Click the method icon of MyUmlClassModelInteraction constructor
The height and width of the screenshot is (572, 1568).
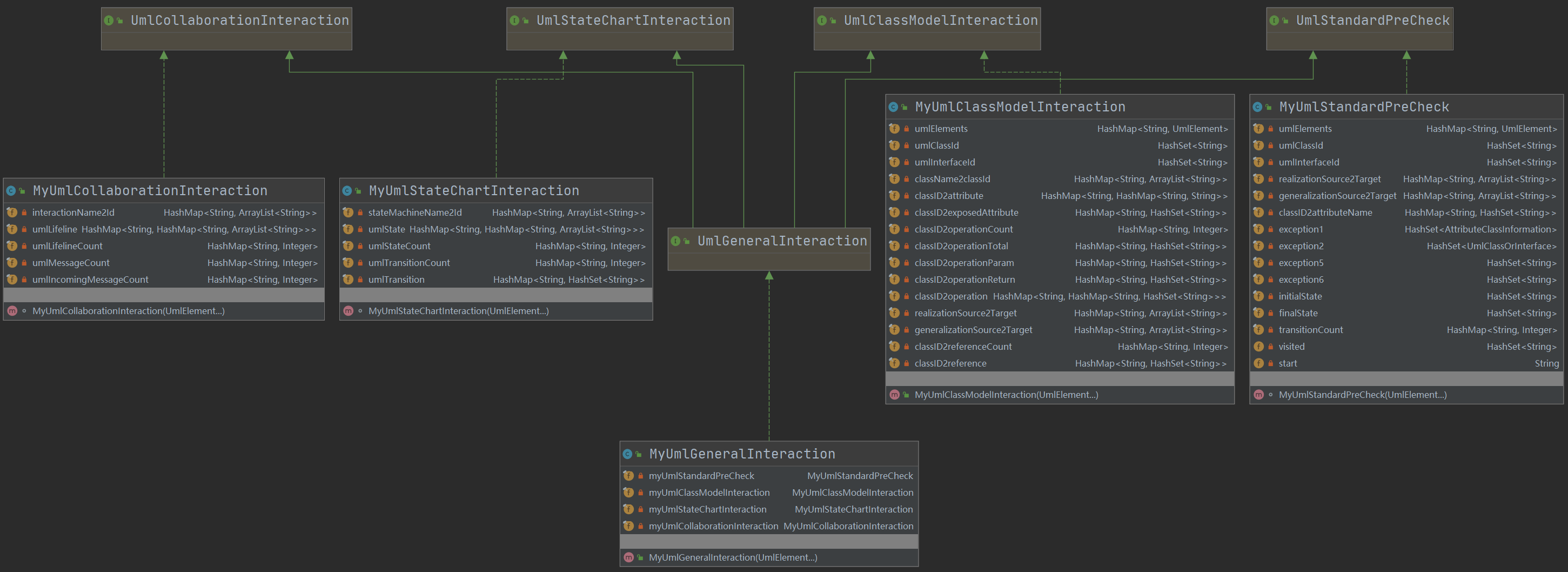(x=894, y=395)
